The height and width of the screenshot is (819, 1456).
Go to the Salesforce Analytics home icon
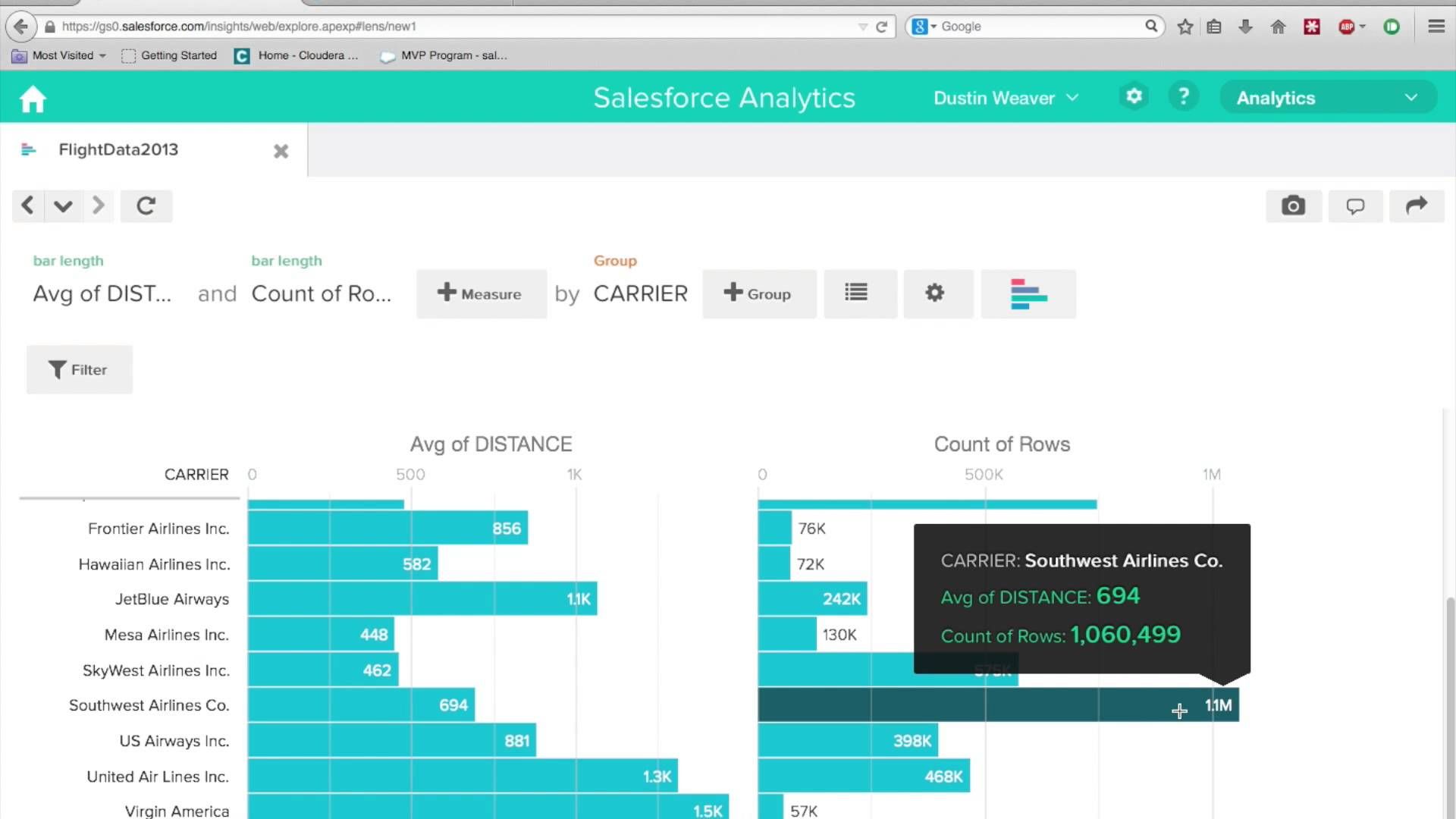[33, 99]
